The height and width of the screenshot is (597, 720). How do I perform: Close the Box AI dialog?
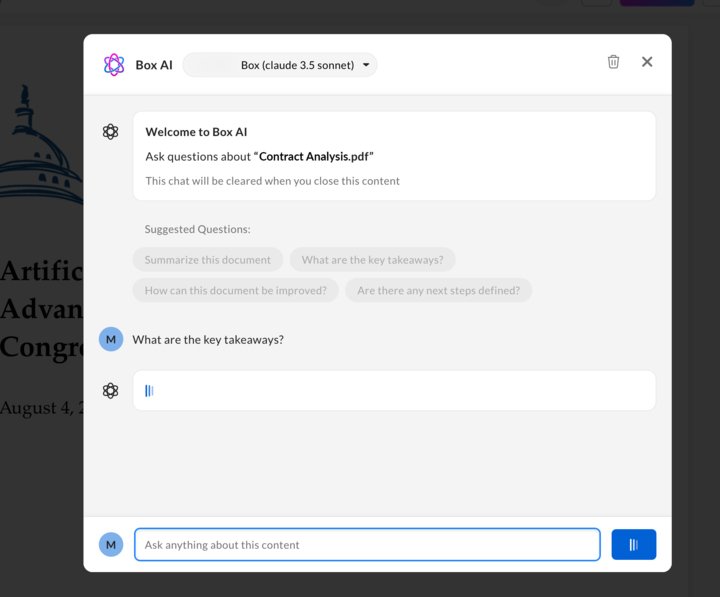[647, 62]
